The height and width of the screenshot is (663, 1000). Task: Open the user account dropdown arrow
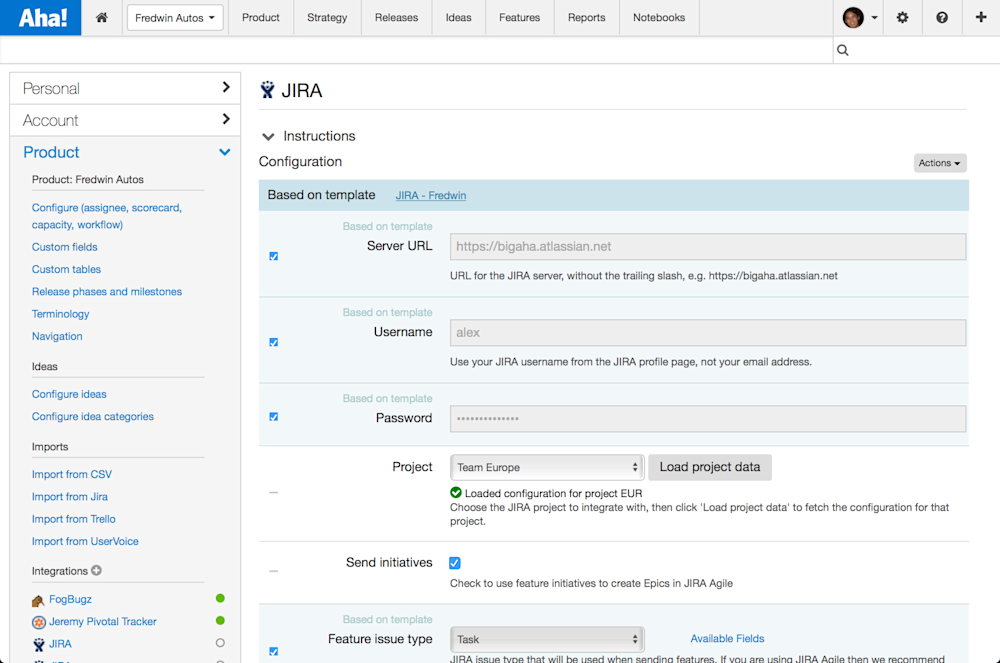[x=874, y=18]
